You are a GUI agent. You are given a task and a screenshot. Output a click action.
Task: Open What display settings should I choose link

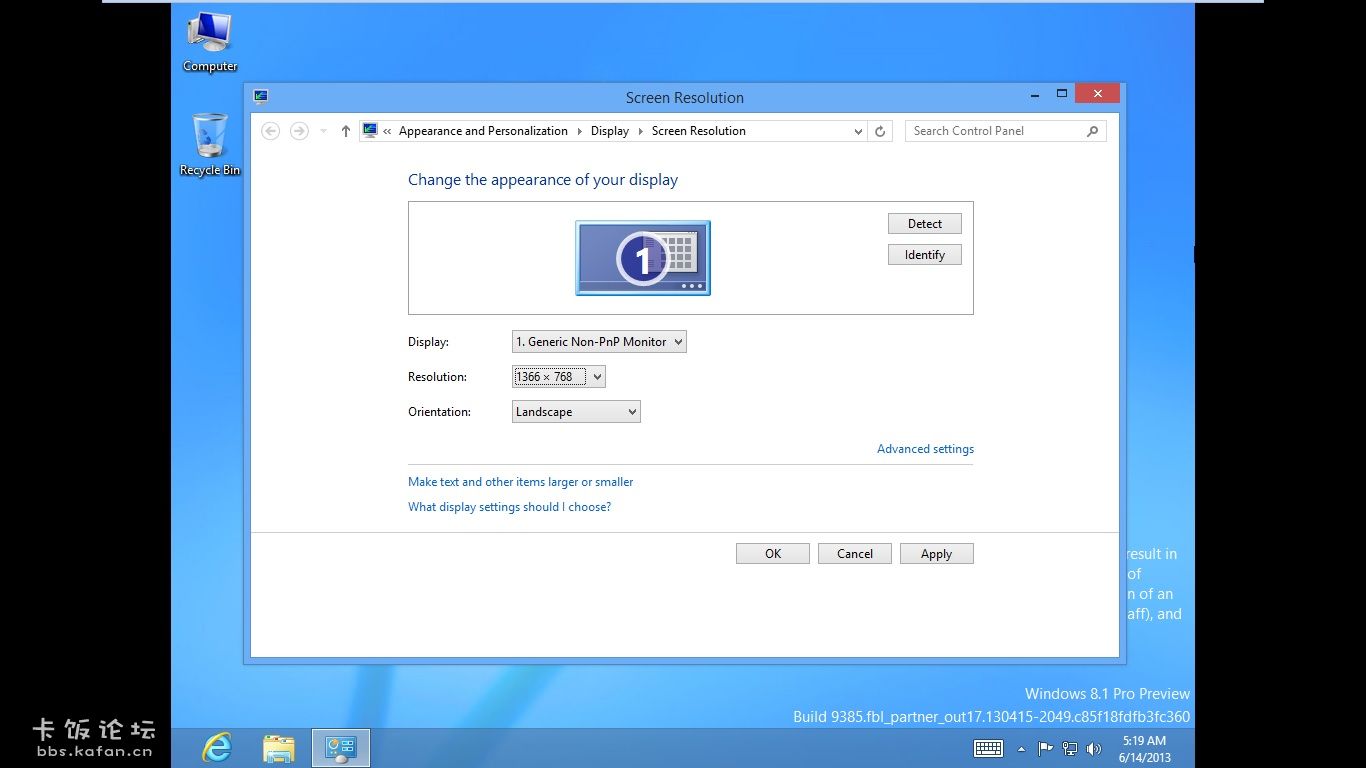click(x=509, y=507)
